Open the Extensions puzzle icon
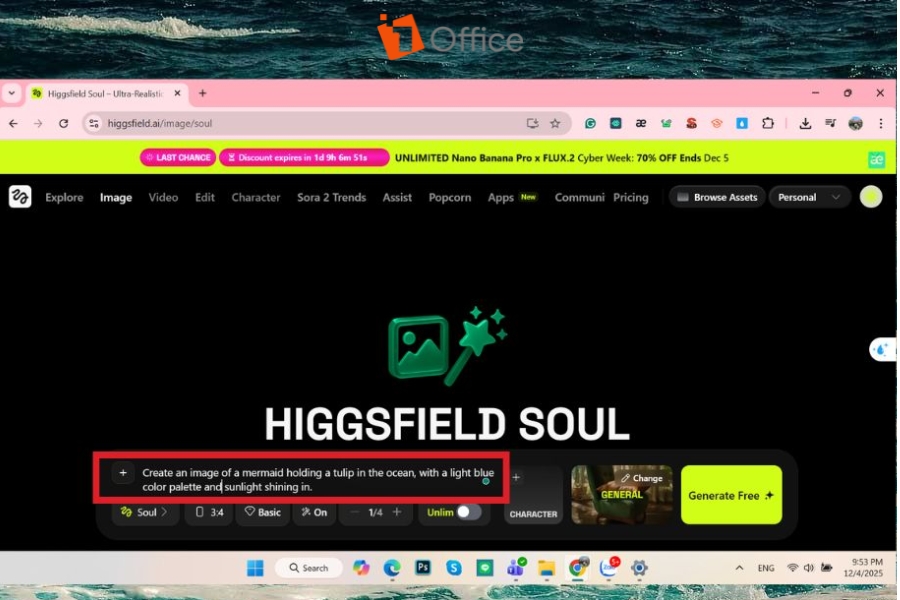900x600 pixels. [768, 123]
